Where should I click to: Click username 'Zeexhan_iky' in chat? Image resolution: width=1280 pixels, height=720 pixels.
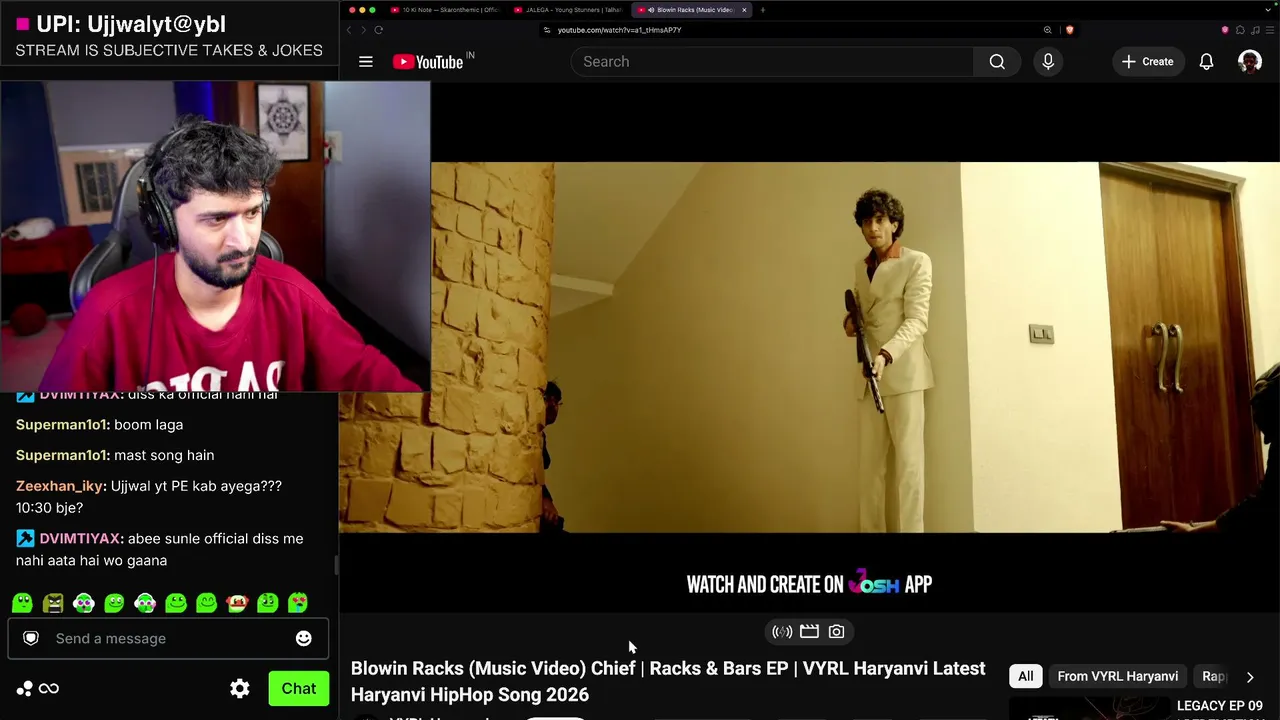pyautogui.click(x=60, y=486)
